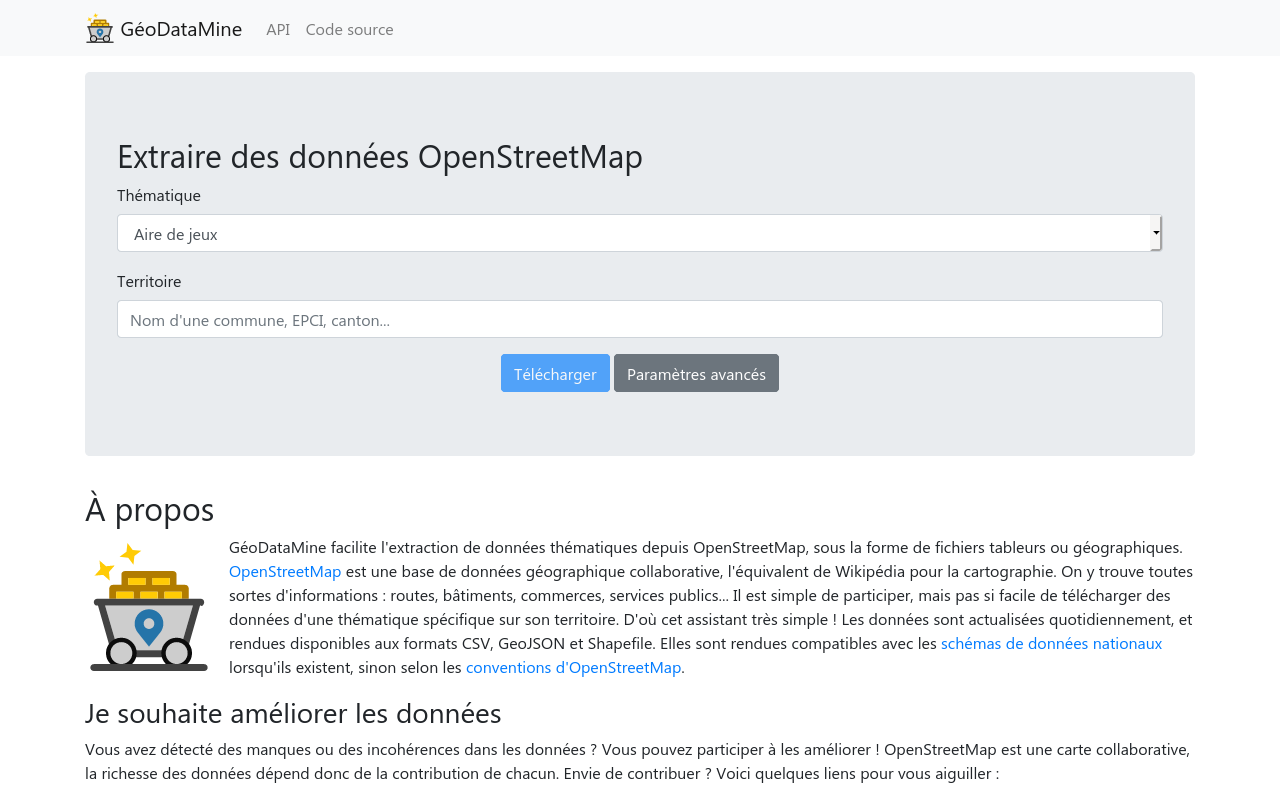Viewport: 1280px width, 800px height.
Task: Focus the Territoire input field
Action: (640, 320)
